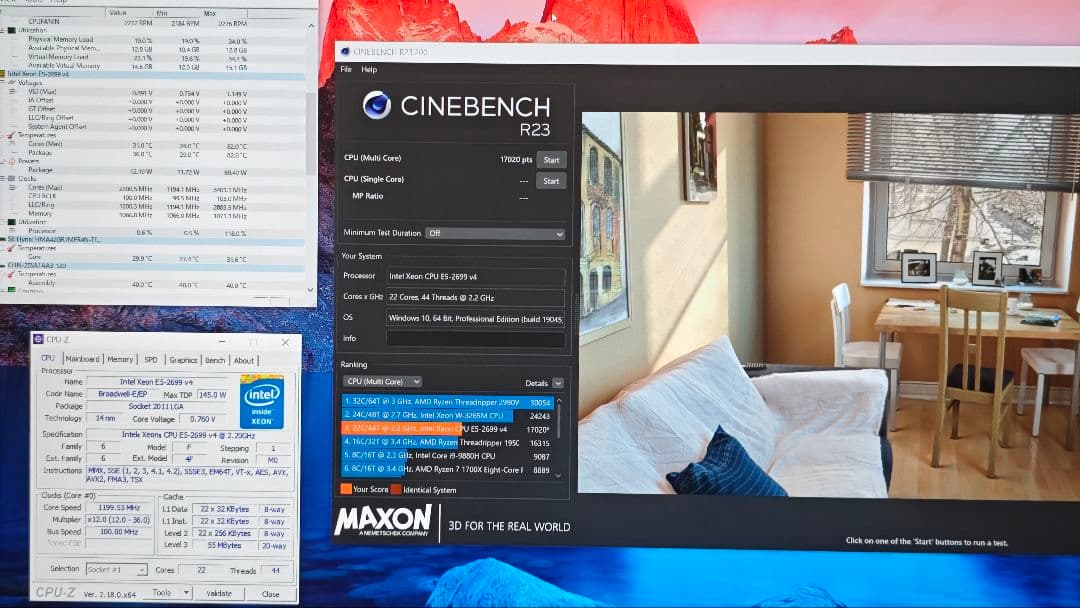
Task: Open the CPU (Multi Core) ranking dropdown
Action: 382,382
